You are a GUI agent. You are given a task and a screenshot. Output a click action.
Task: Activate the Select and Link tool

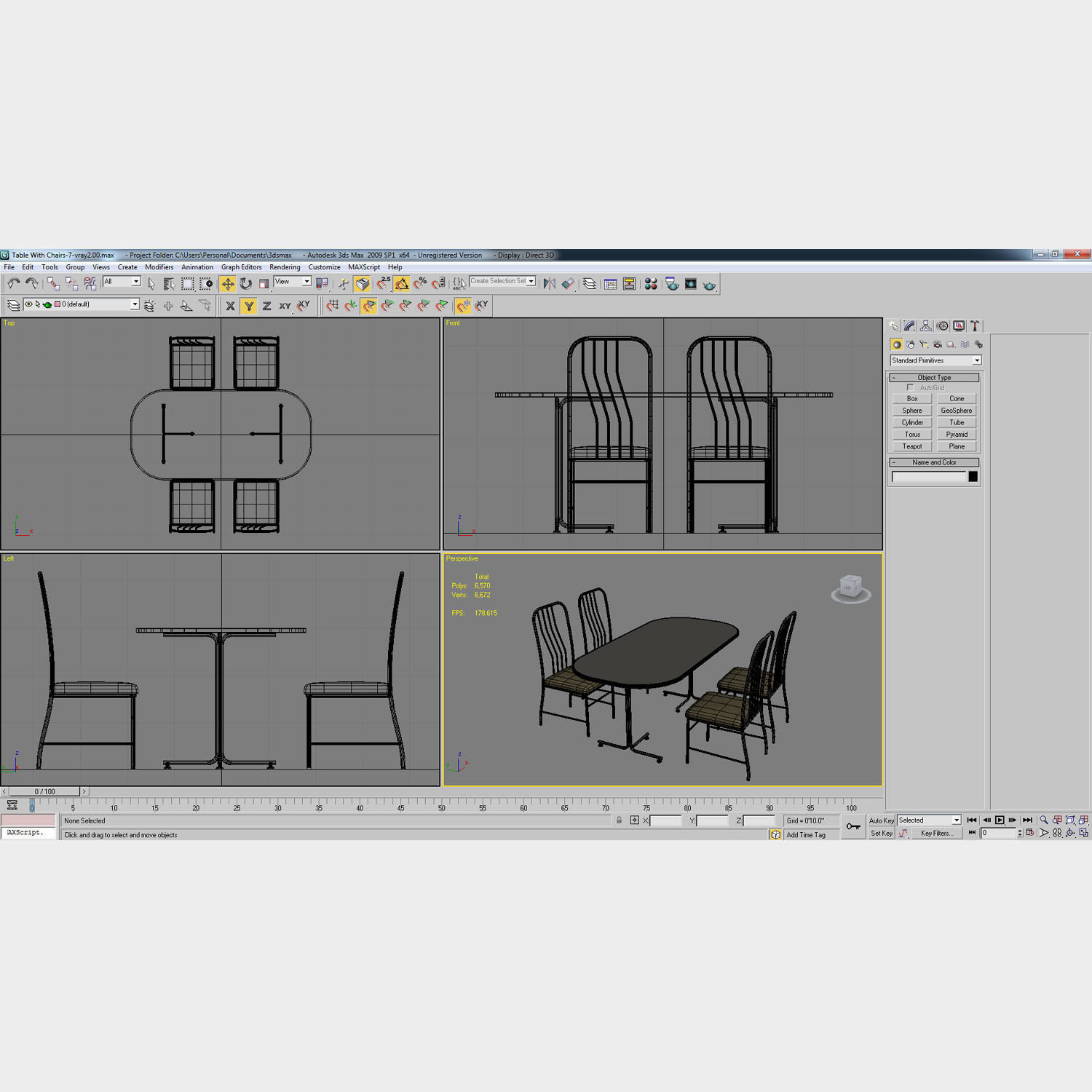pos(53,284)
